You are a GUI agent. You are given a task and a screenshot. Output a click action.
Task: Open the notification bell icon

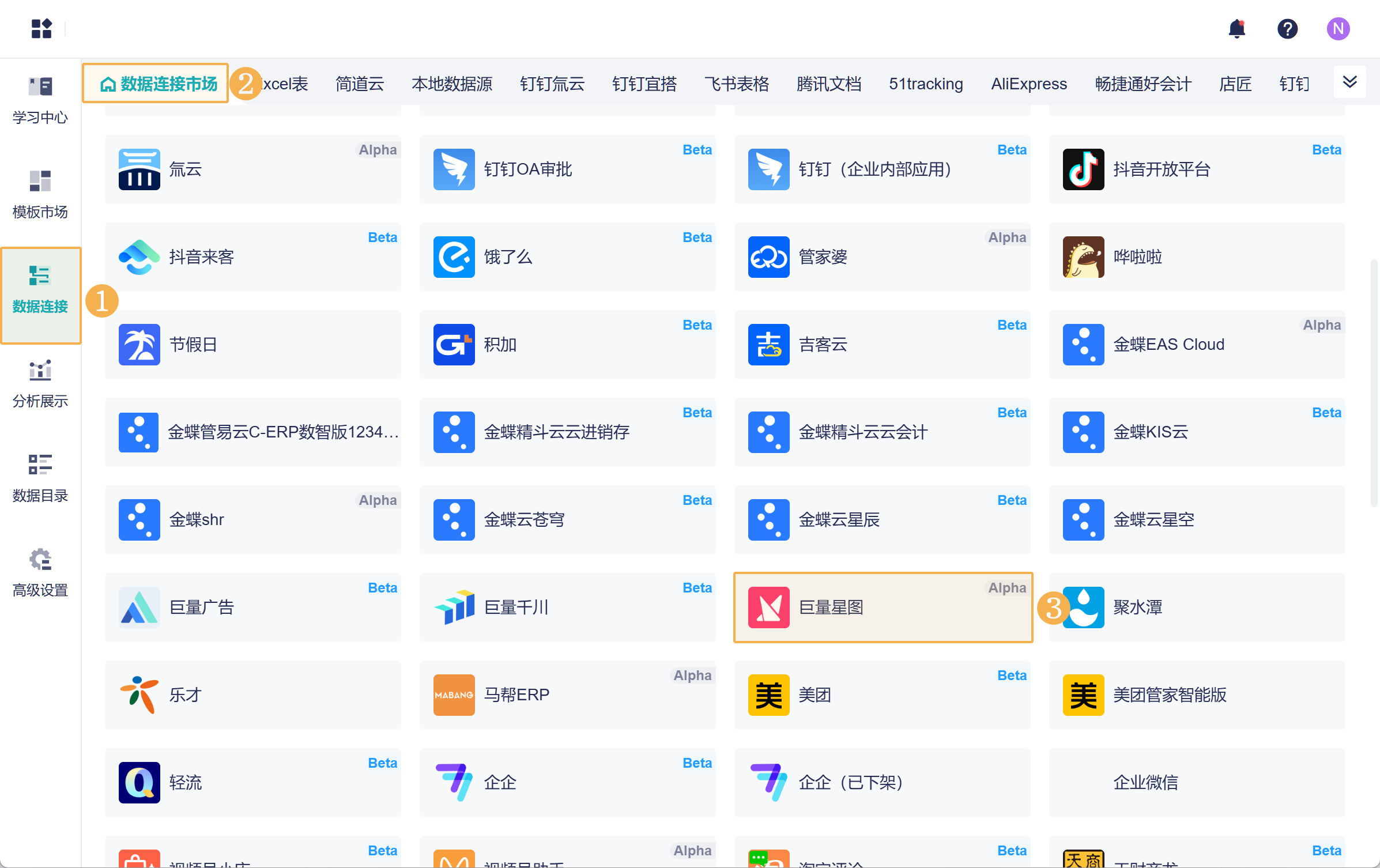coord(1236,29)
